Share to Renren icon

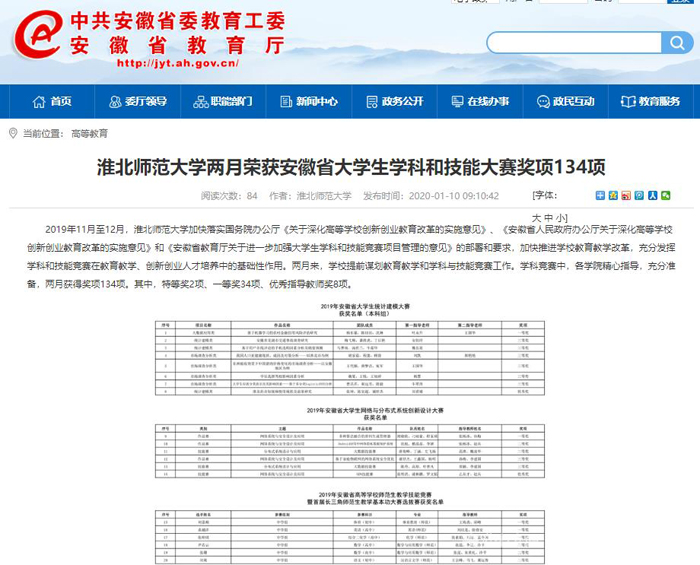(653, 195)
